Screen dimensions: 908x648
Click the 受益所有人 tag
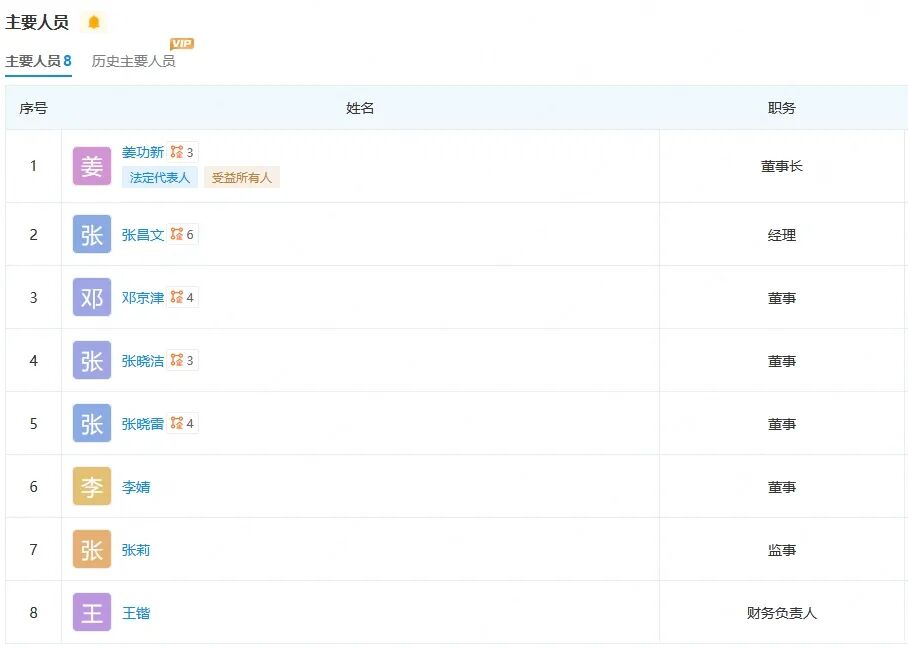click(241, 178)
